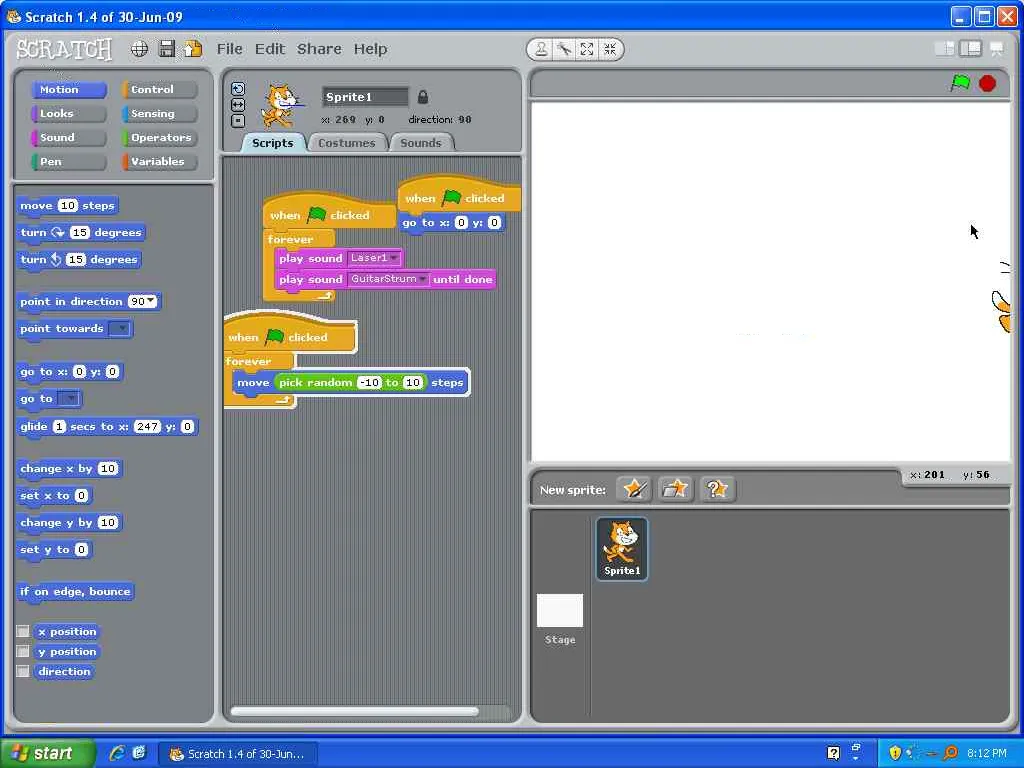
Task: Click the scripts area horizontal scrollbar
Action: coord(355,712)
